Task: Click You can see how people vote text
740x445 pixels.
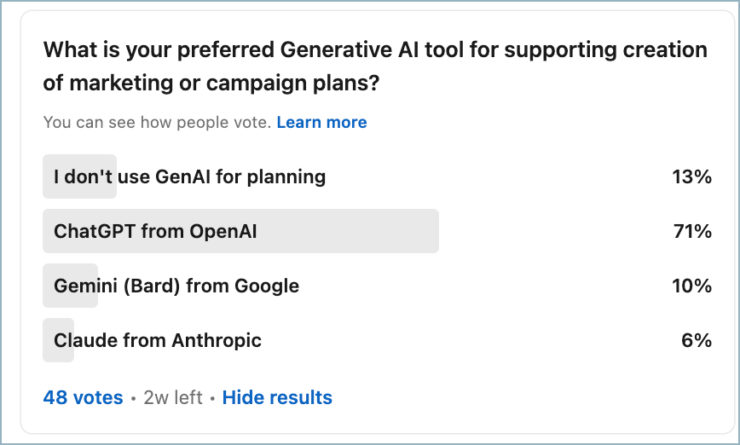Action: (157, 122)
